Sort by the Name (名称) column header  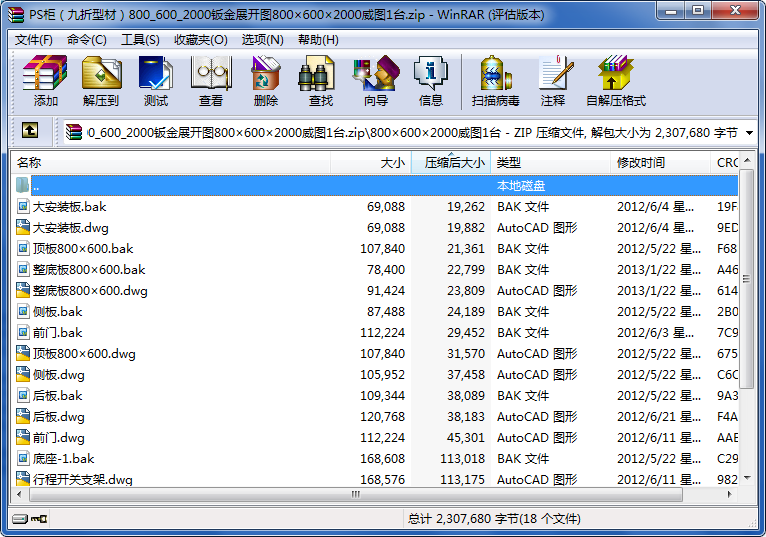click(171, 163)
